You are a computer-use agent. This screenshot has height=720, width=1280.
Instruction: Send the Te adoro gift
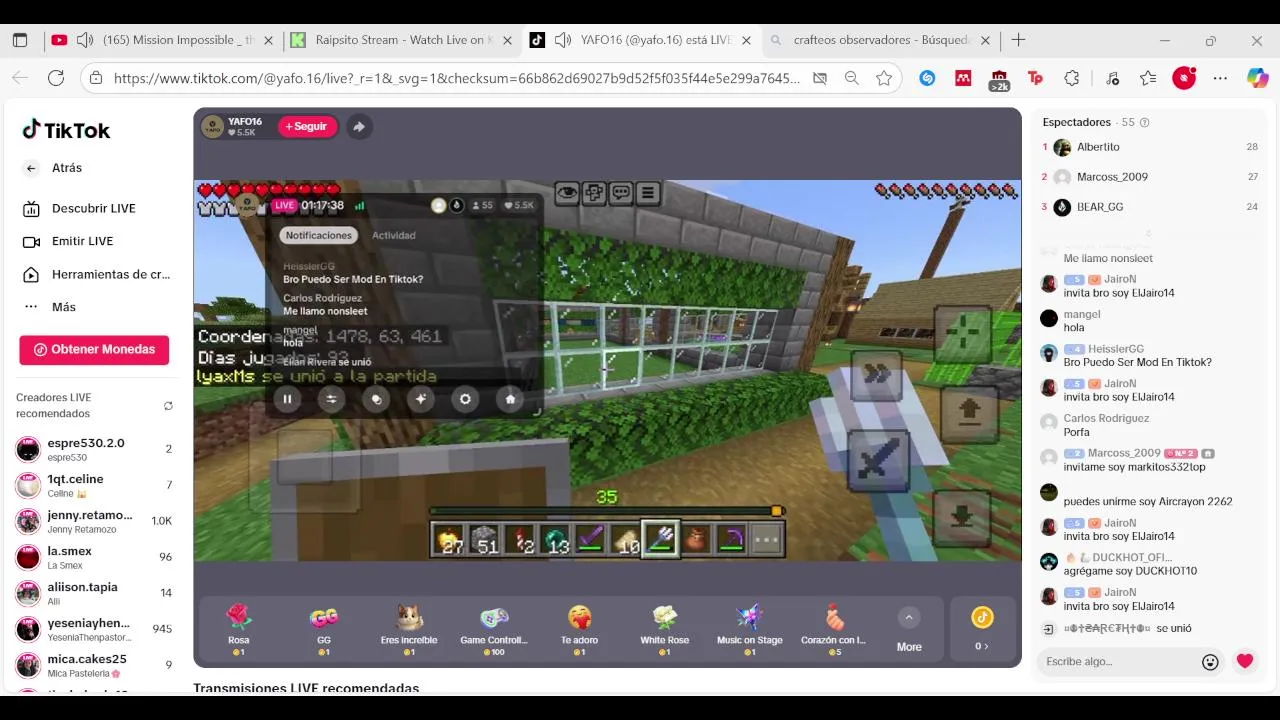(579, 630)
